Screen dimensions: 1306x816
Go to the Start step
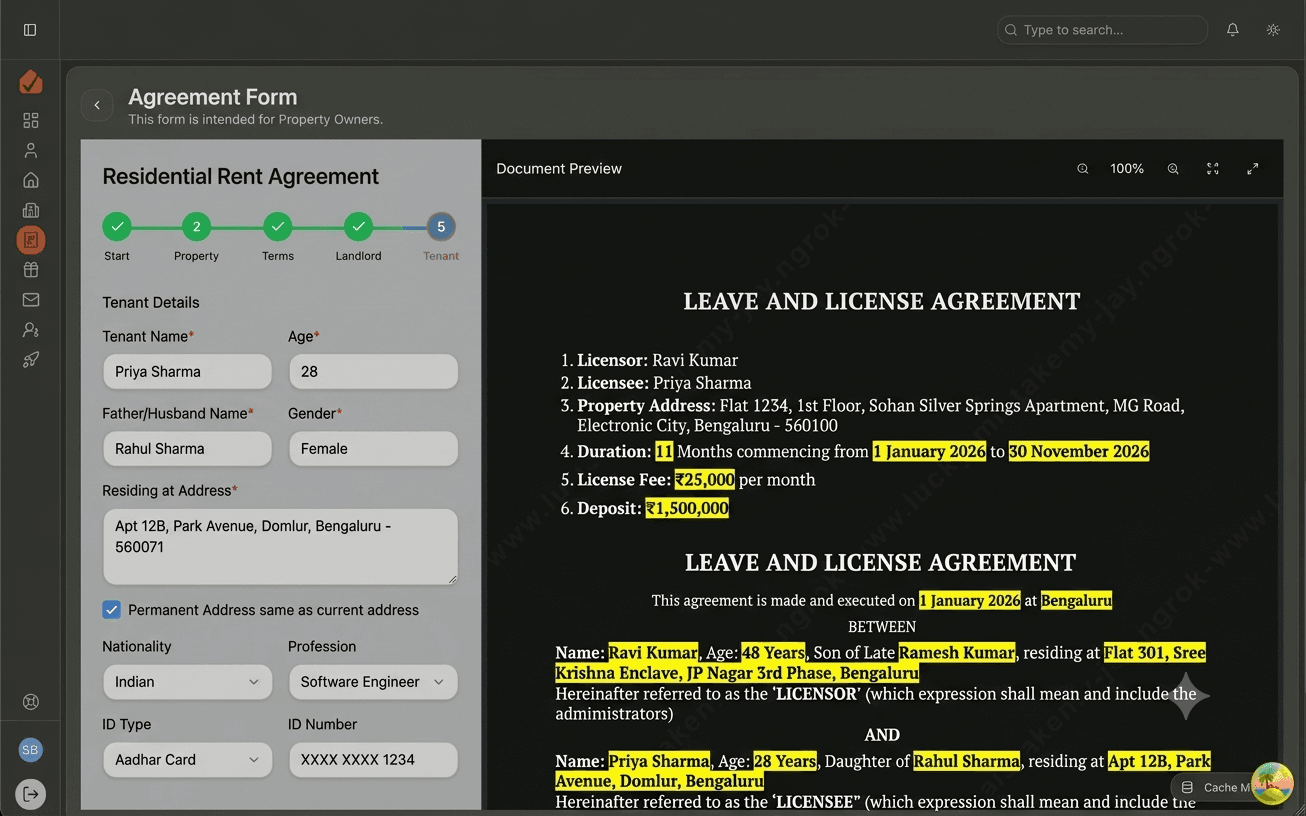point(117,227)
